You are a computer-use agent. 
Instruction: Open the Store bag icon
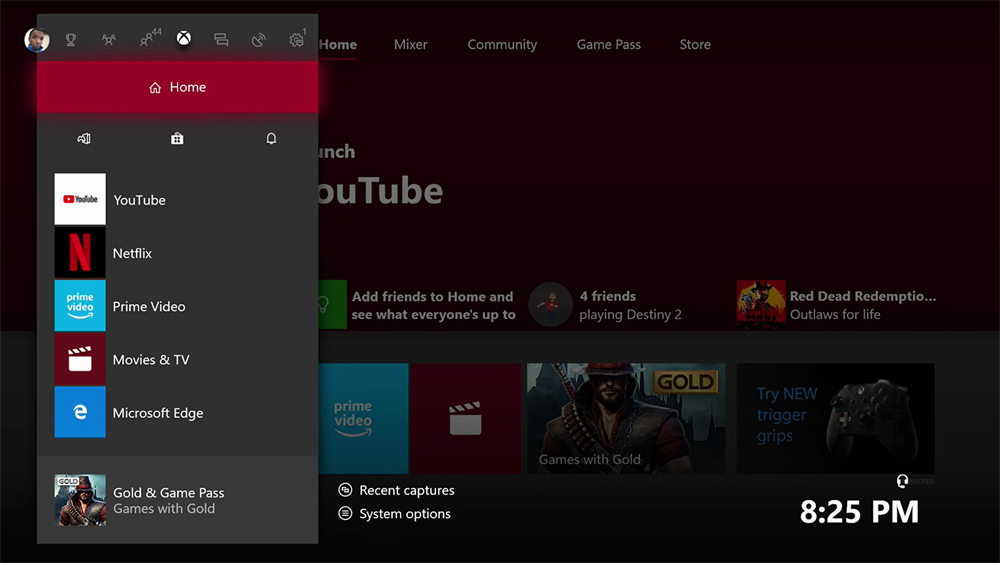click(x=177, y=138)
